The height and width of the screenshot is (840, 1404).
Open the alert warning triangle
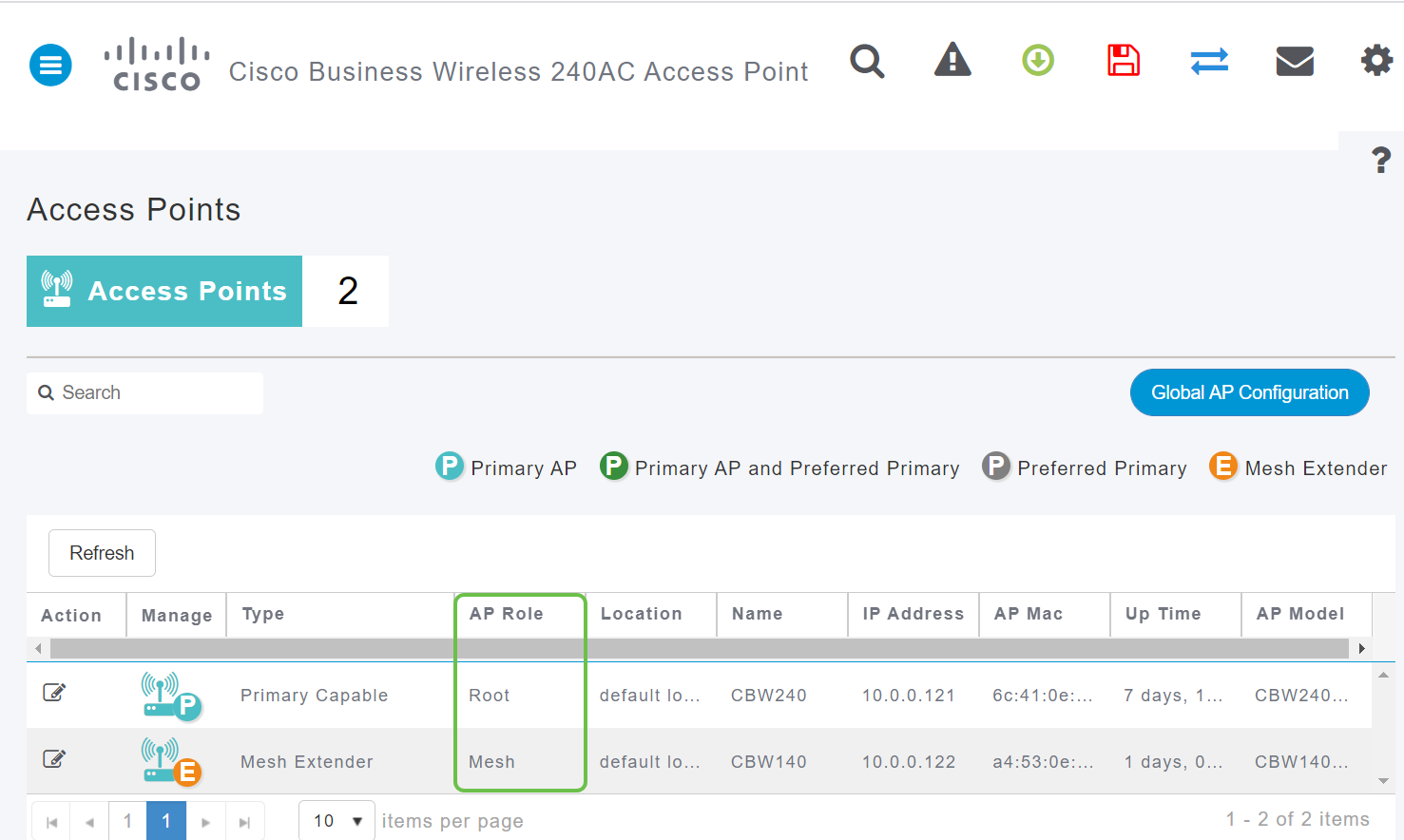click(x=952, y=60)
